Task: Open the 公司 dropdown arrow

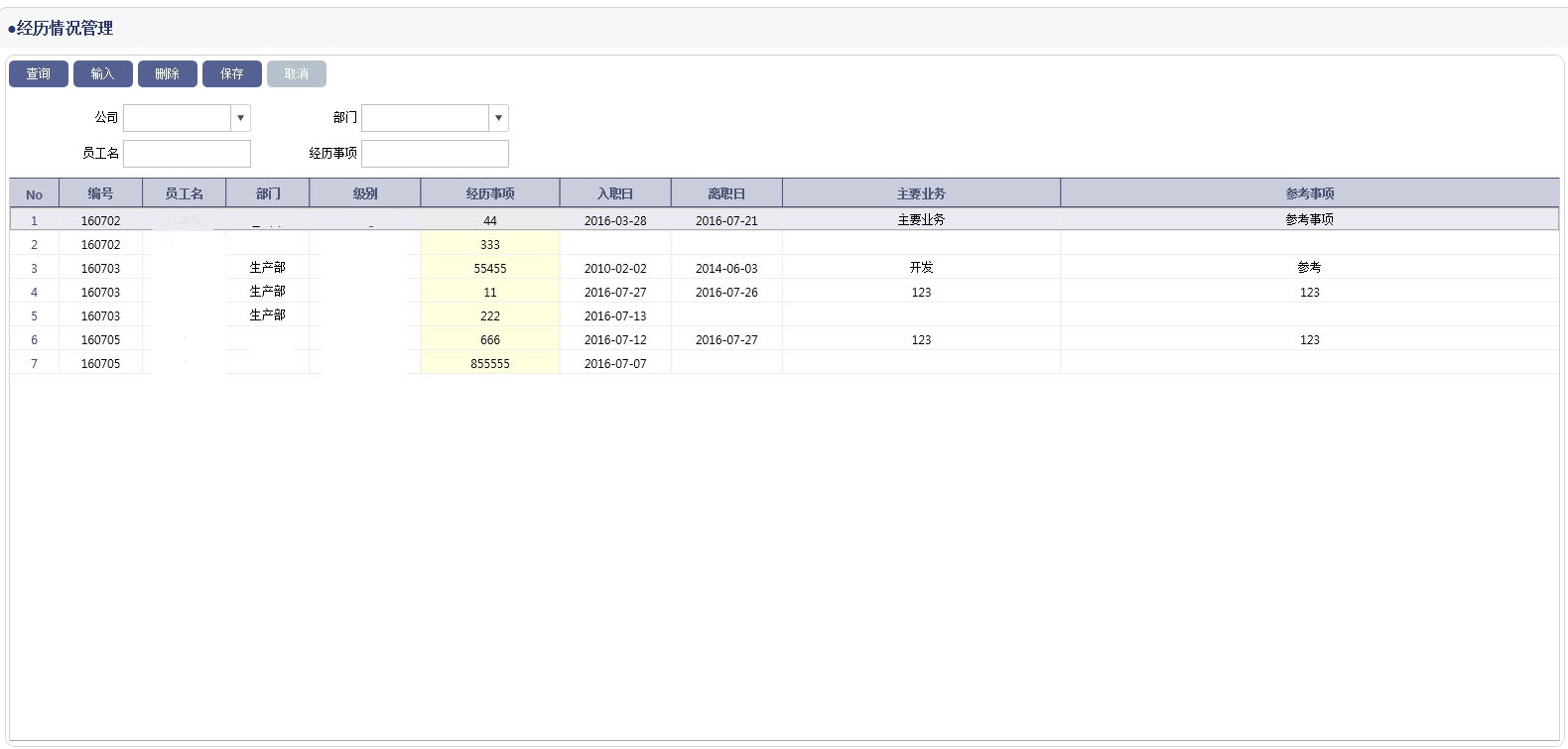Action: tap(240, 118)
